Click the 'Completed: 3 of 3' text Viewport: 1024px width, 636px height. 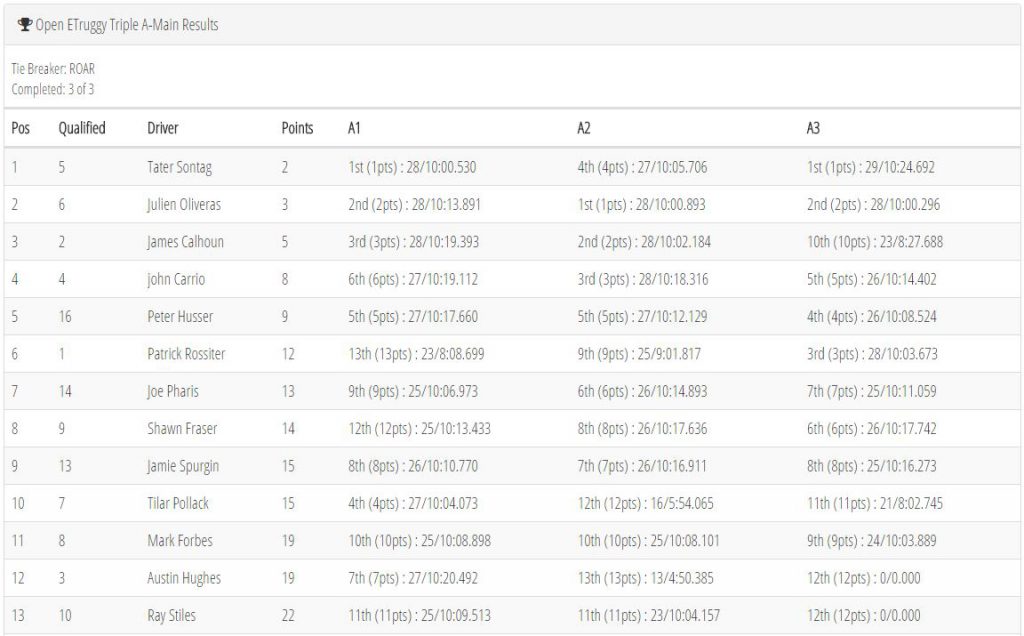[x=53, y=89]
